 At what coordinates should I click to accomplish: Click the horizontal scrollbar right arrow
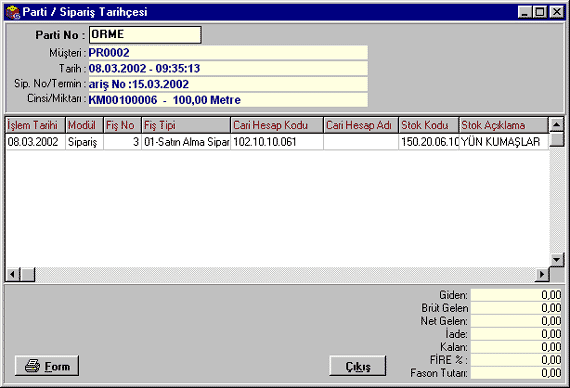[542, 274]
